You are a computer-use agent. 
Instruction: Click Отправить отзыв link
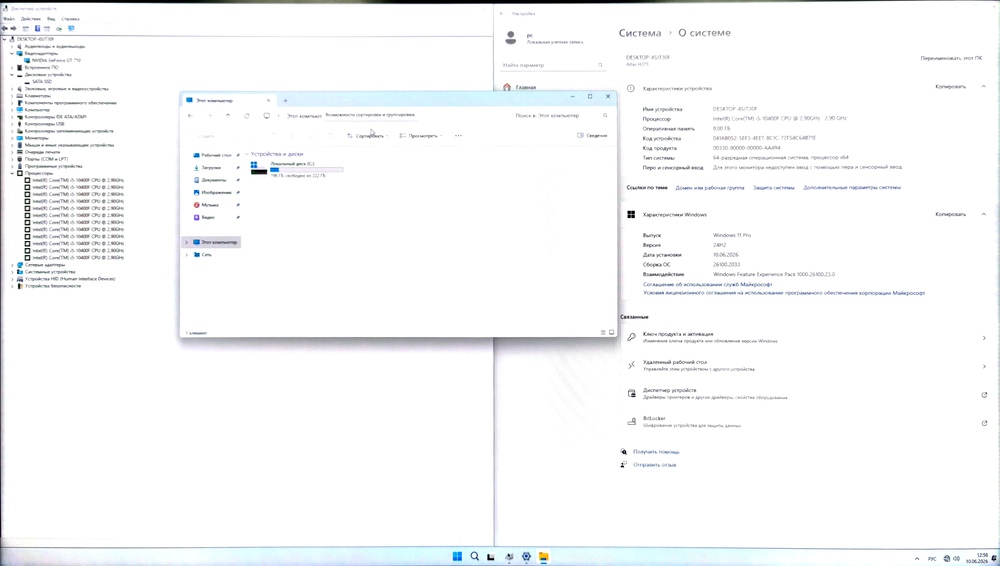point(654,465)
